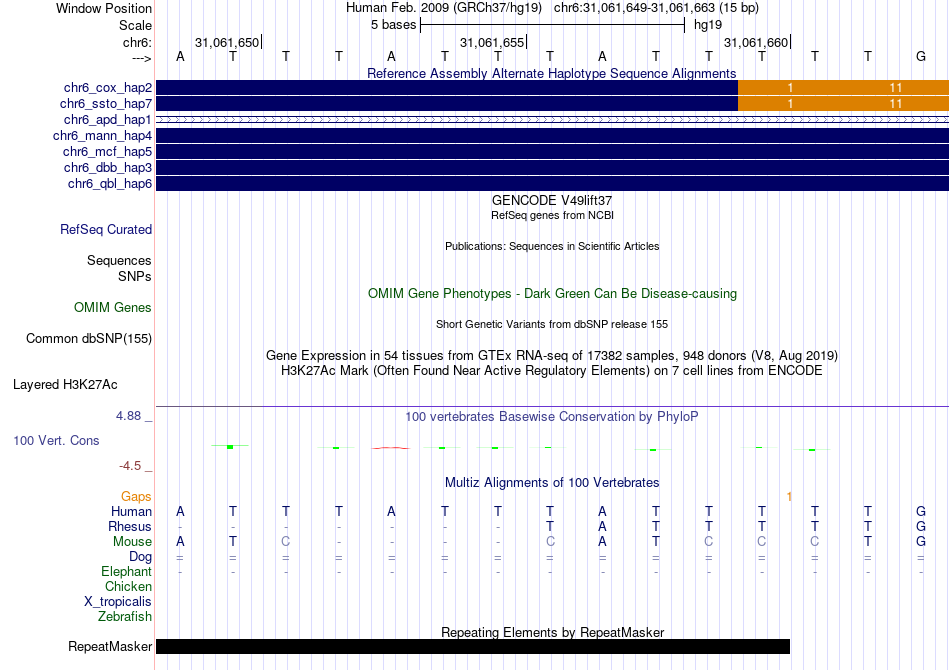Screen dimensions: 950x670
Task: Click the orange gap marker 1 in Gaps row
Action: click(x=789, y=497)
